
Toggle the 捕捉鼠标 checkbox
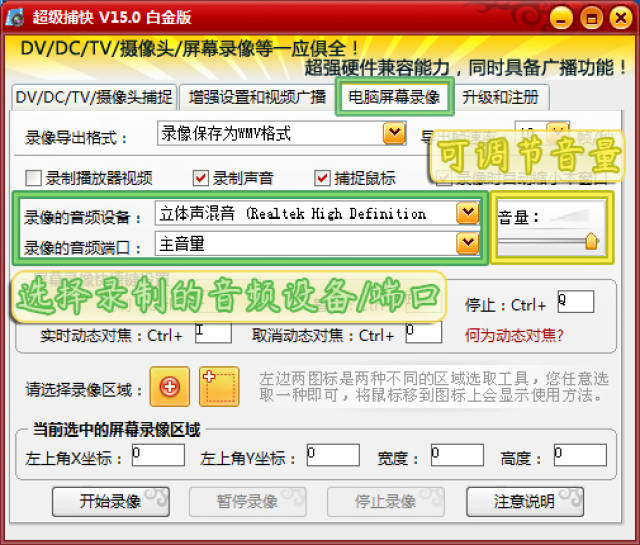click(x=322, y=178)
